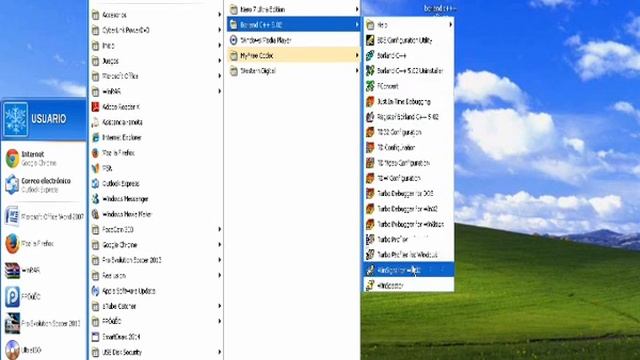Viewport: 640px width, 360px height.
Task: Select WinSight for Win32 entry
Action: click(409, 270)
